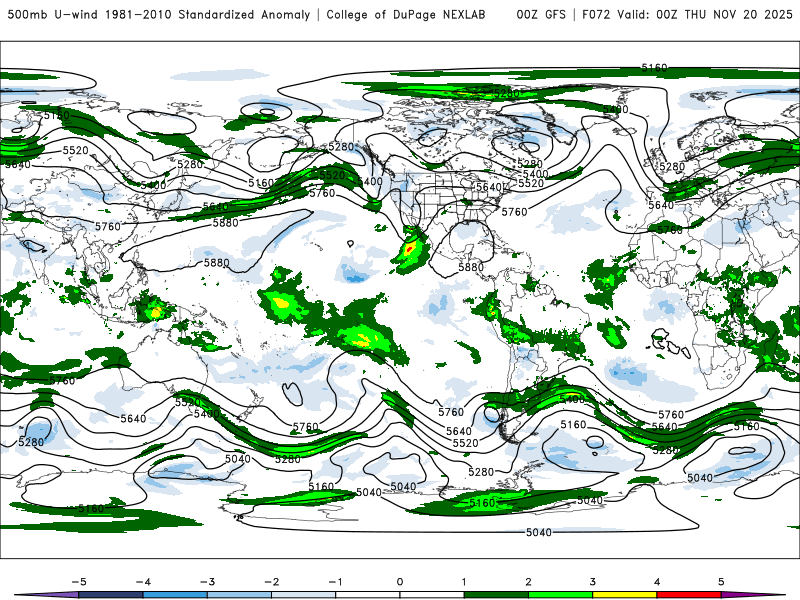Select the red 4 to 5 colorbar segment

pos(689,595)
